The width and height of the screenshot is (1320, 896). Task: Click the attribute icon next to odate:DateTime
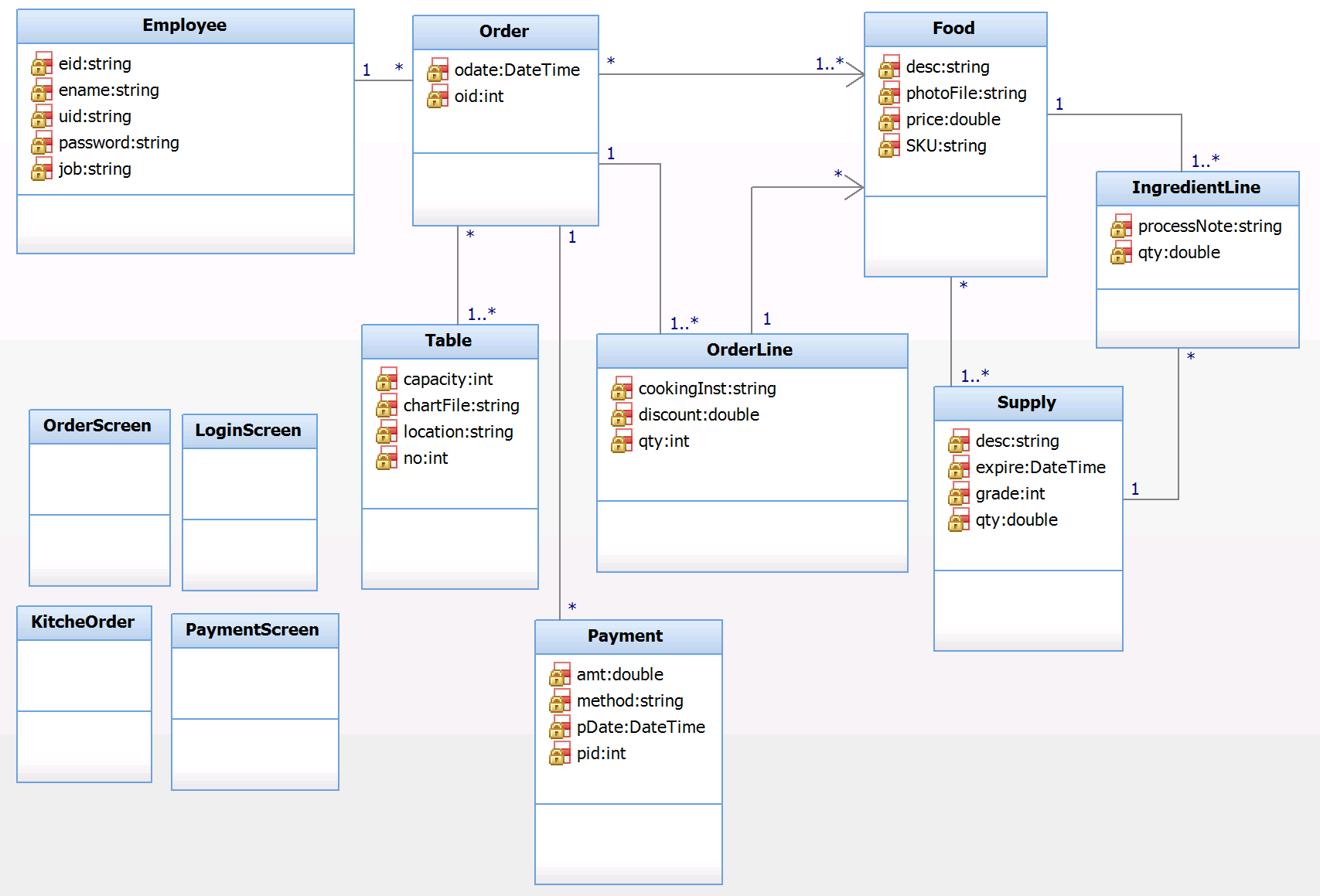(438, 70)
